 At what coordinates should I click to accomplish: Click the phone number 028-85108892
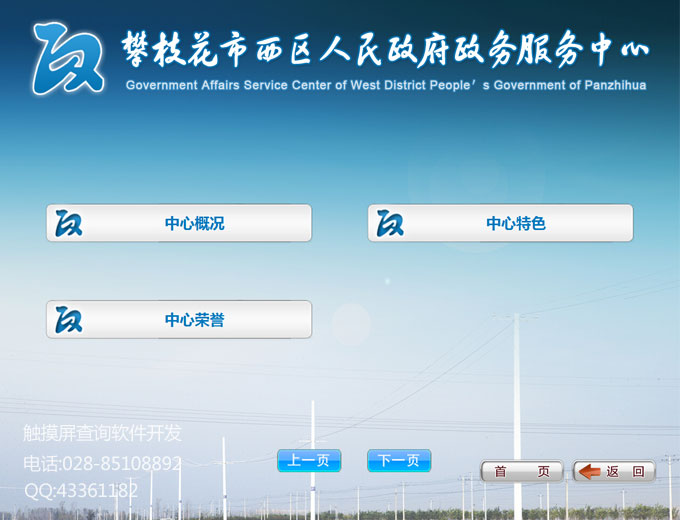click(122, 463)
